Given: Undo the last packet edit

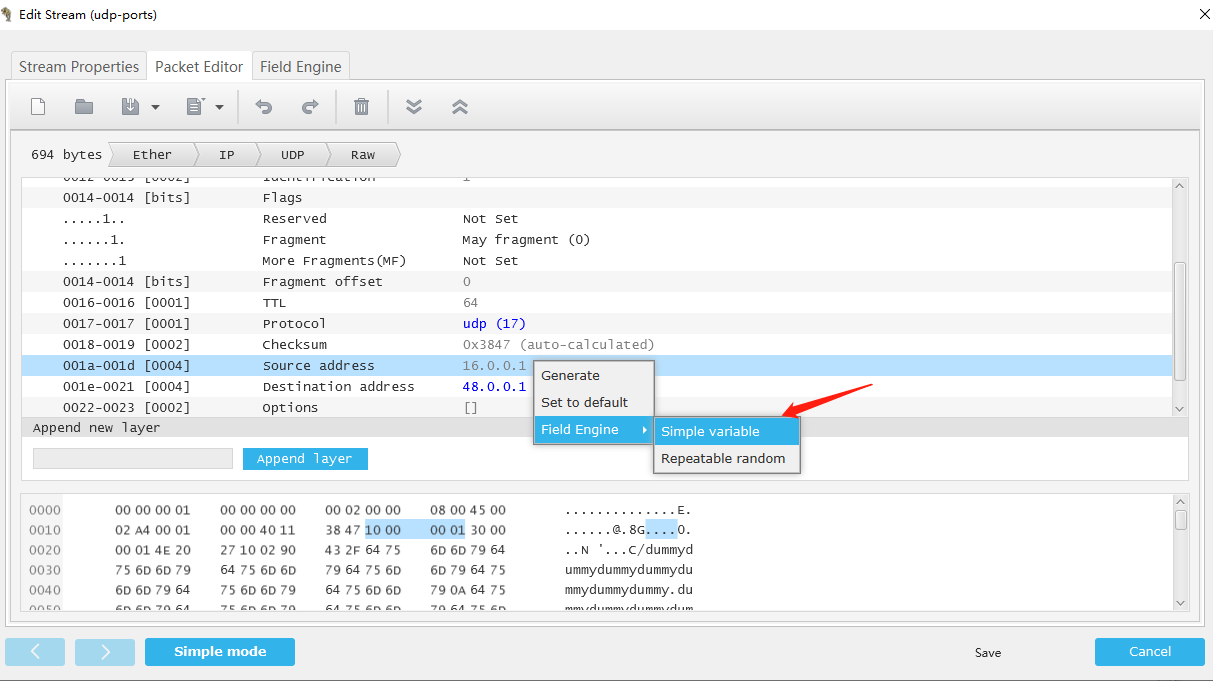Looking at the screenshot, I should tap(263, 106).
